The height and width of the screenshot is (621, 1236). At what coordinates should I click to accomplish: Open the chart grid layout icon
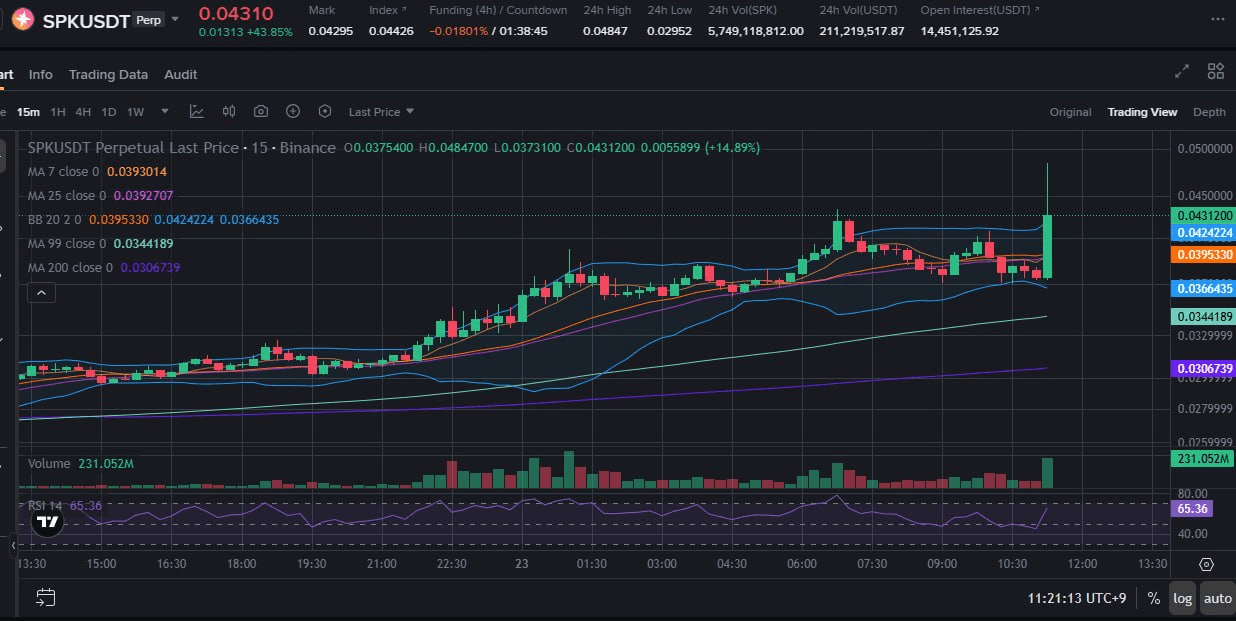[1216, 71]
